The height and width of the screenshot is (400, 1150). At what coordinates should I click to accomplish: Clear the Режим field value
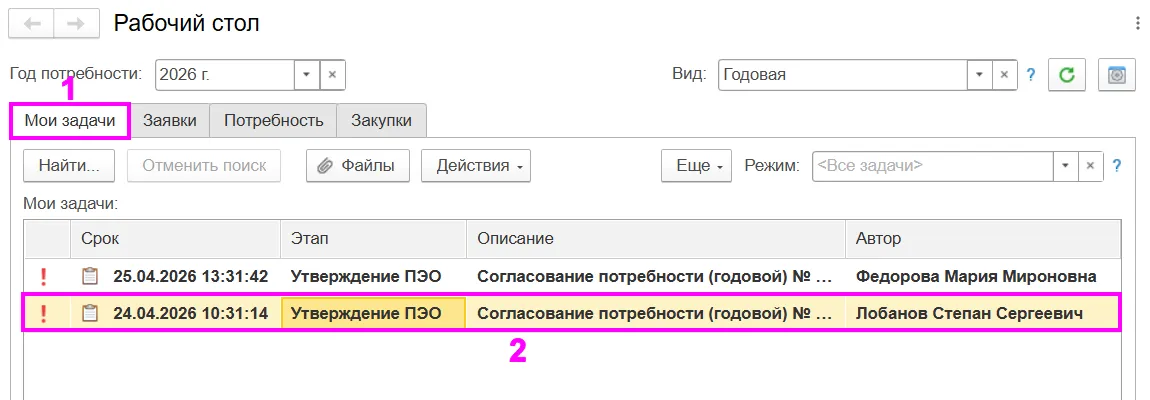1091,166
